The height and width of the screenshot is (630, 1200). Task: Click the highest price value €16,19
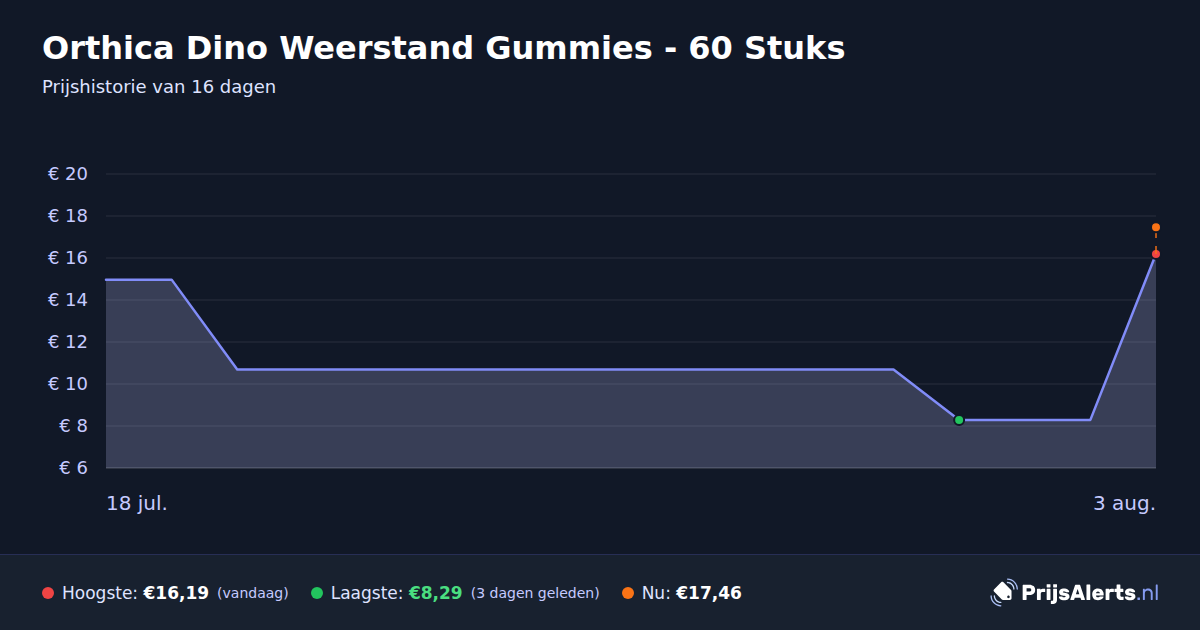click(176, 593)
